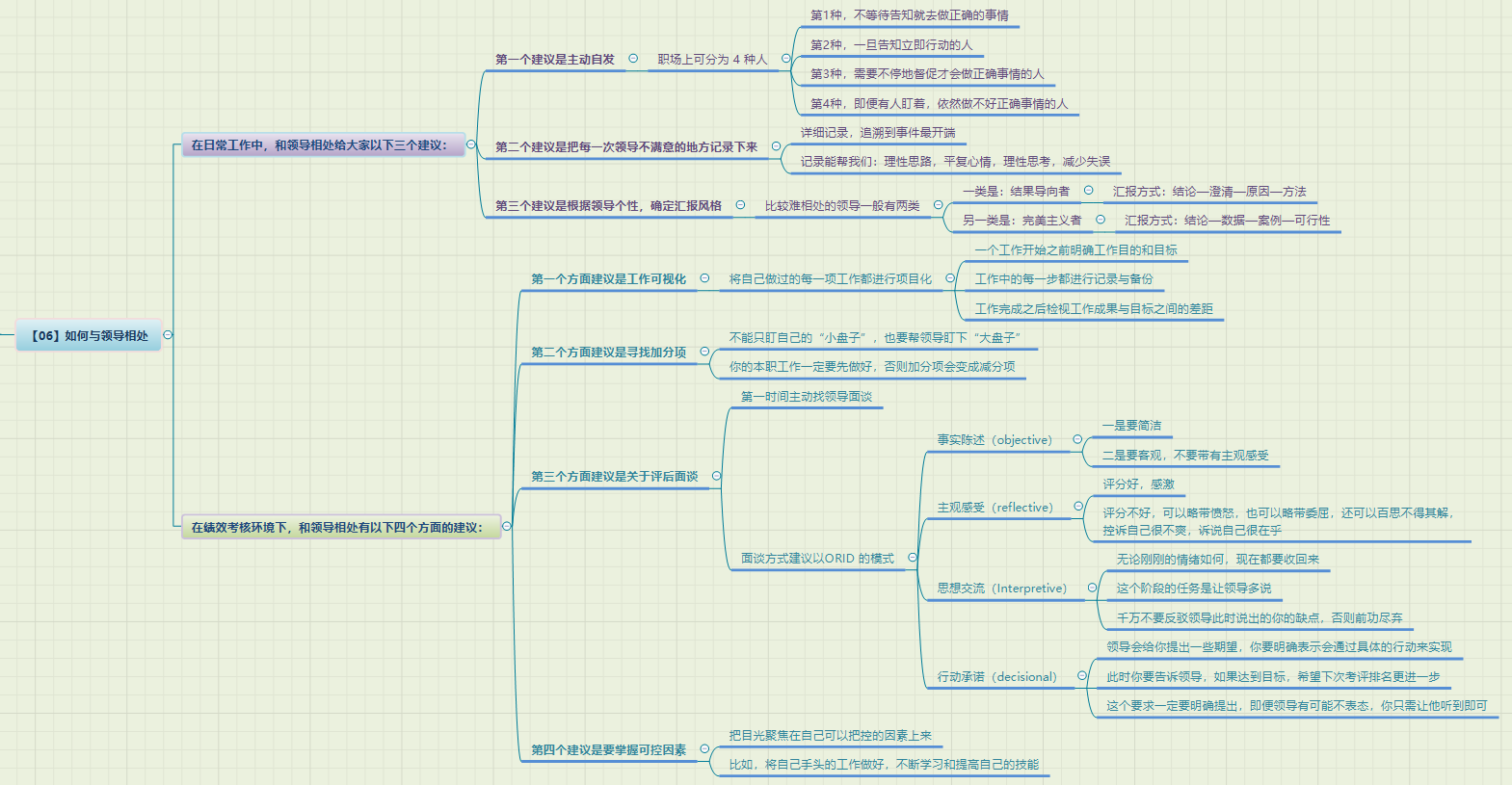This screenshot has width=1512, height=785.
Task: Select 第2种，一旦告知立即行动的人
Action: coord(891,45)
